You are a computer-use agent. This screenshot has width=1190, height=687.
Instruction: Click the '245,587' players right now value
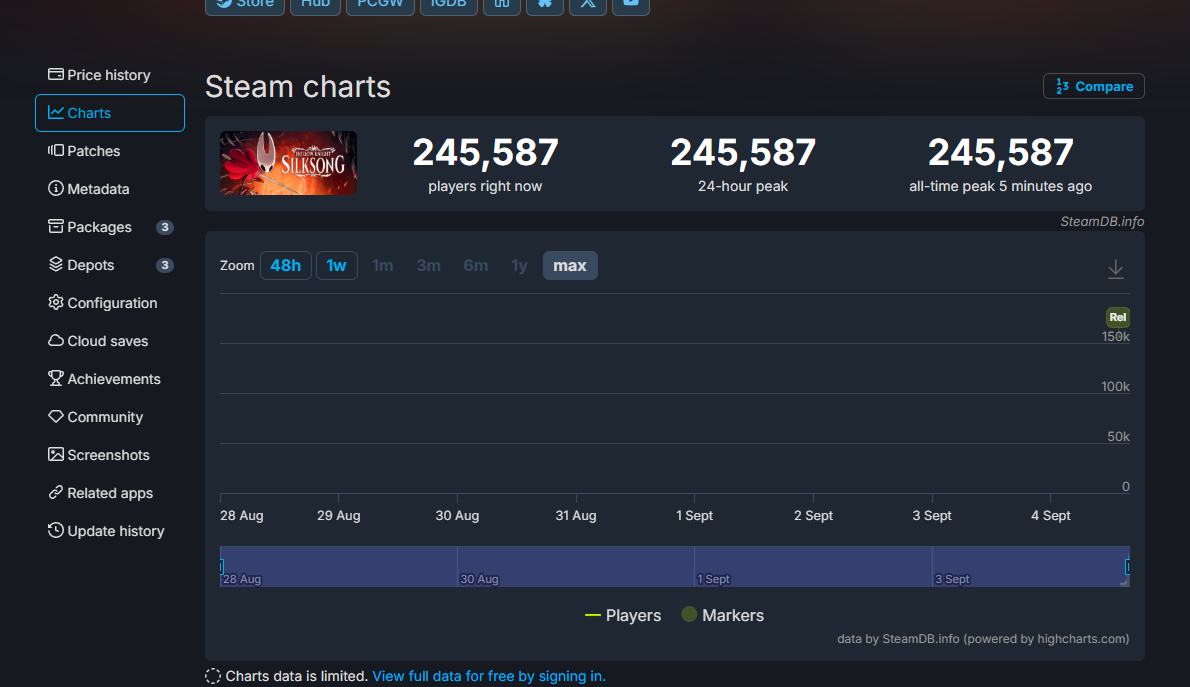tap(486, 153)
